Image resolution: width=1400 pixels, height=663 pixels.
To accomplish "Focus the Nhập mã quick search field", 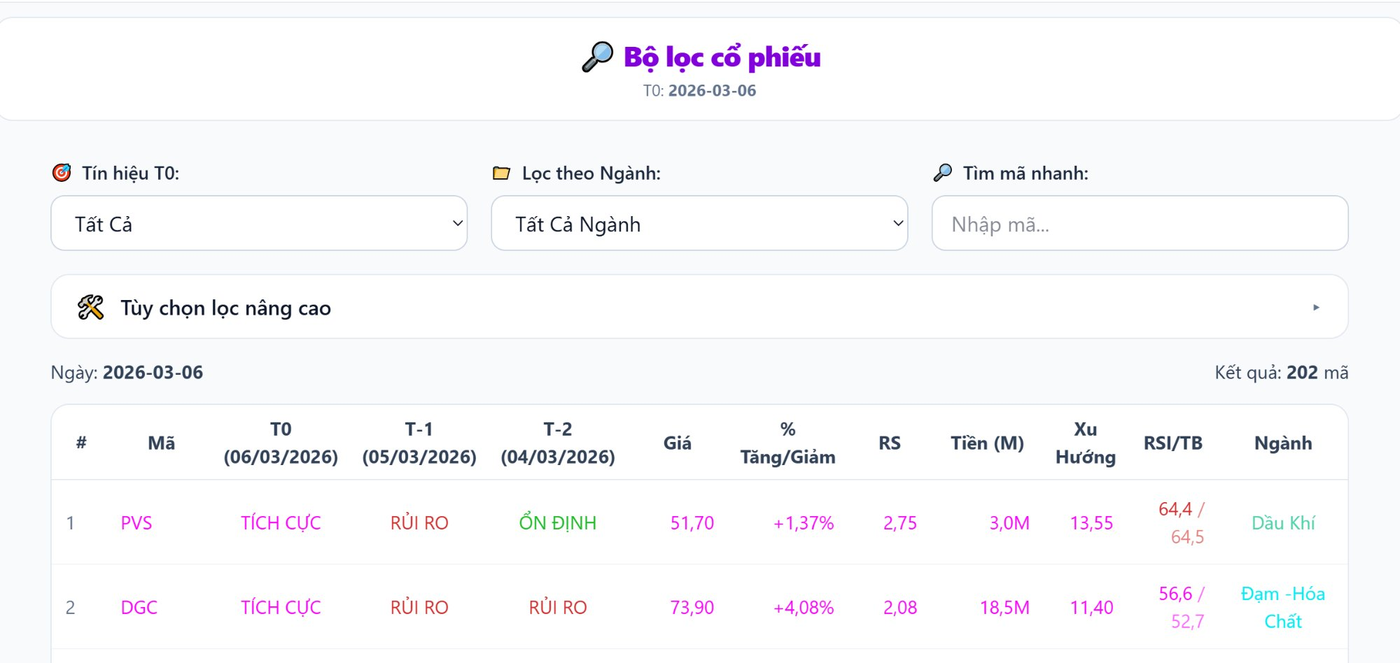I will 1139,223.
